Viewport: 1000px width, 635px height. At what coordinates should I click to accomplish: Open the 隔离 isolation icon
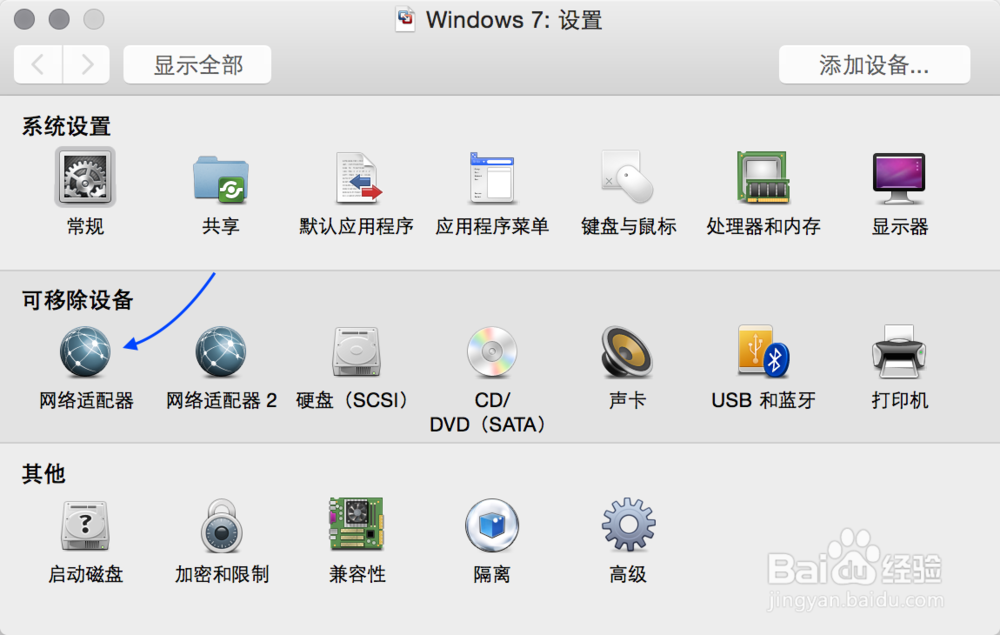tap(492, 525)
